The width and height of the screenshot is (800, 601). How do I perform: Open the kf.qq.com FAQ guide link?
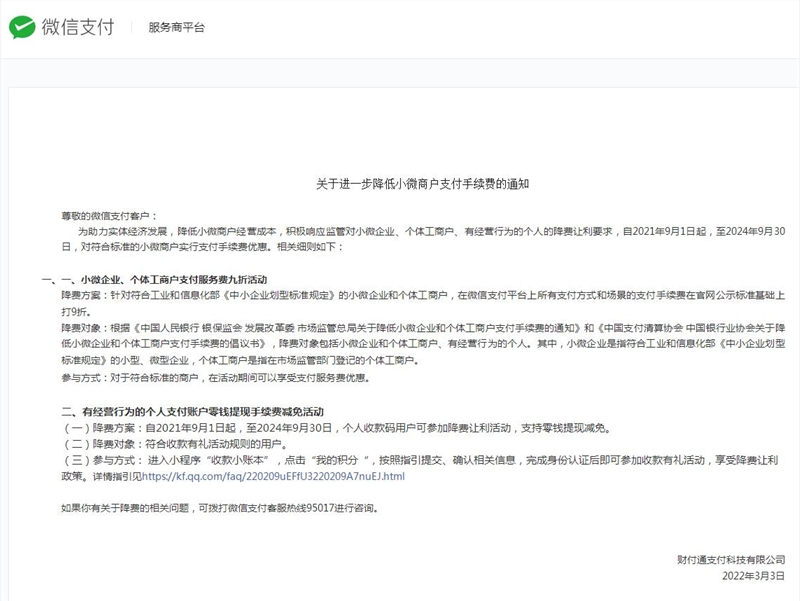[x=273, y=477]
